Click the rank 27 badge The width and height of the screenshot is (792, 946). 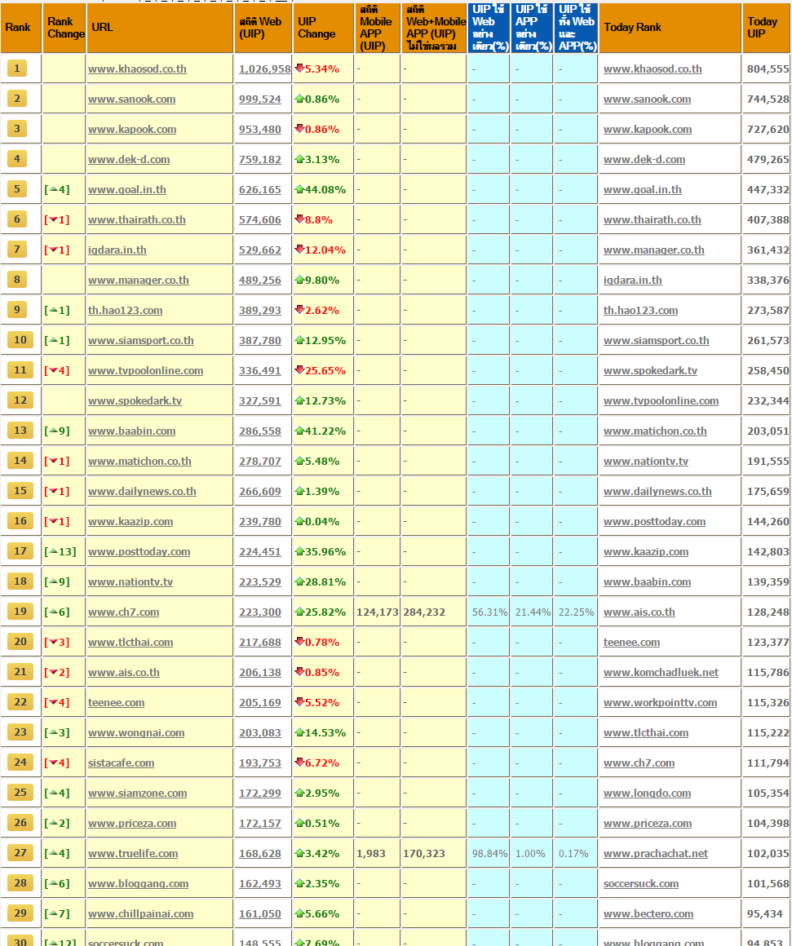coord(17,853)
